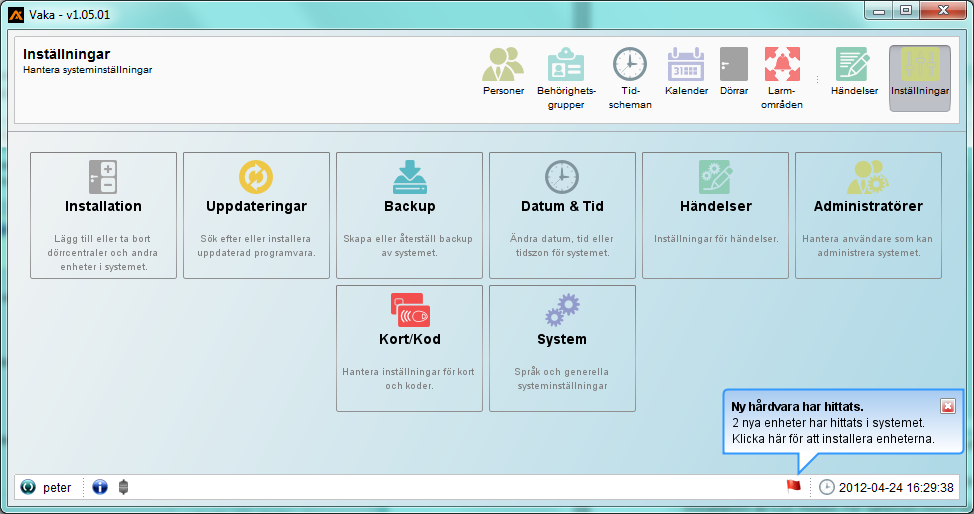
Task: Click the clock icon in status bar
Action: [826, 487]
